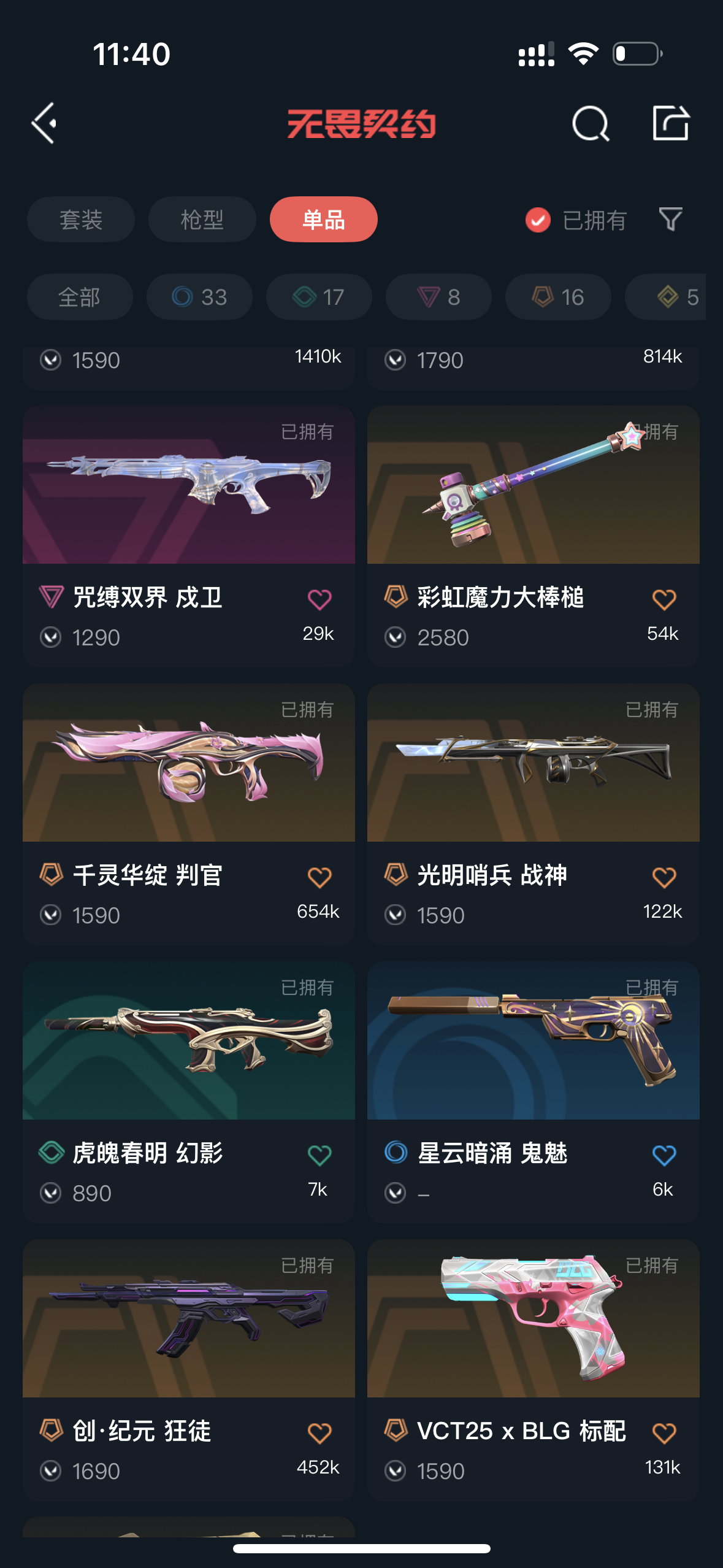Image resolution: width=723 pixels, height=1568 pixels.
Task: Tap heart on 星云暗涌 鬼魅
Action: (x=664, y=1155)
